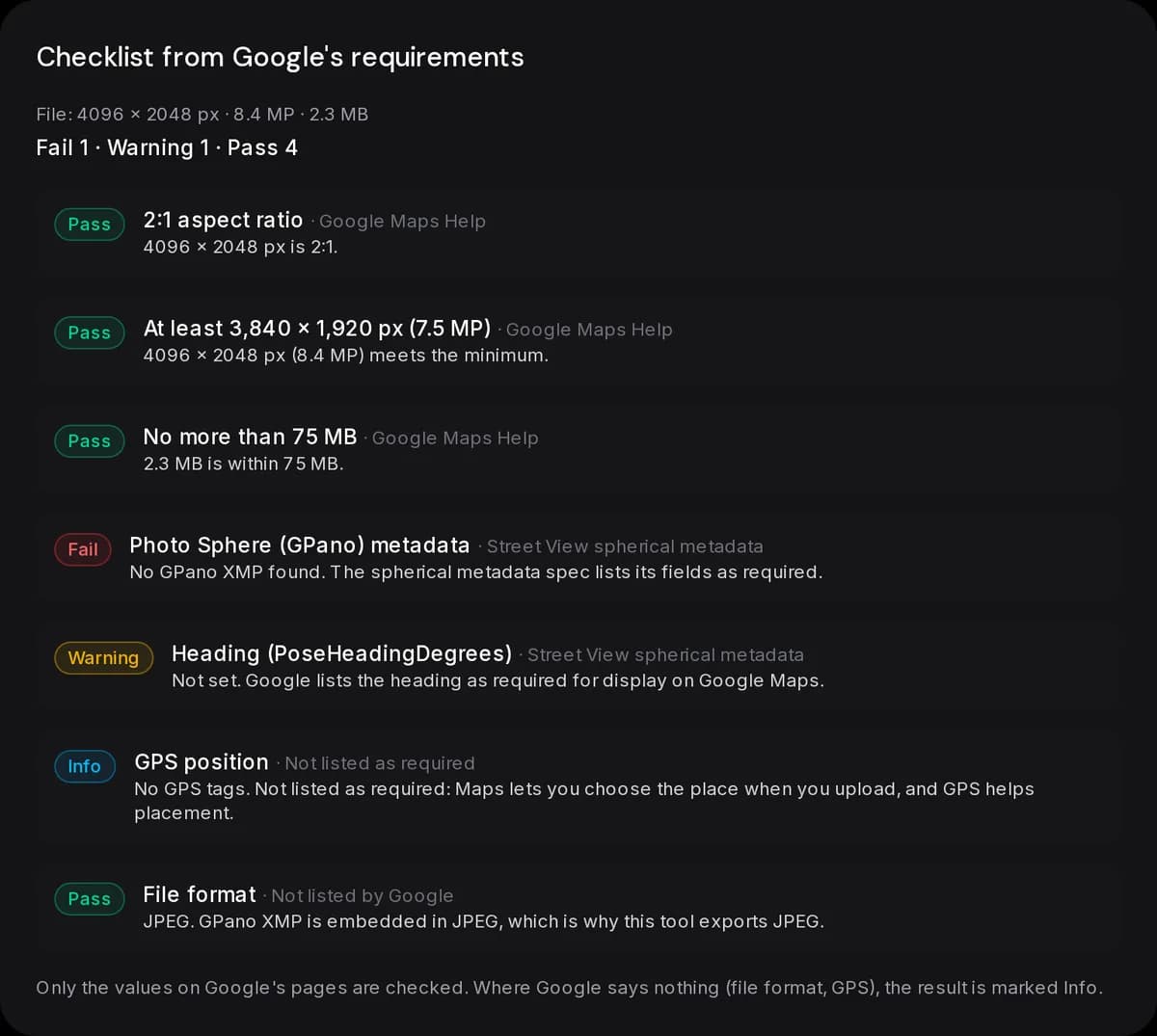
Task: Click the Pass badge beside "File format"
Action: [90, 899]
